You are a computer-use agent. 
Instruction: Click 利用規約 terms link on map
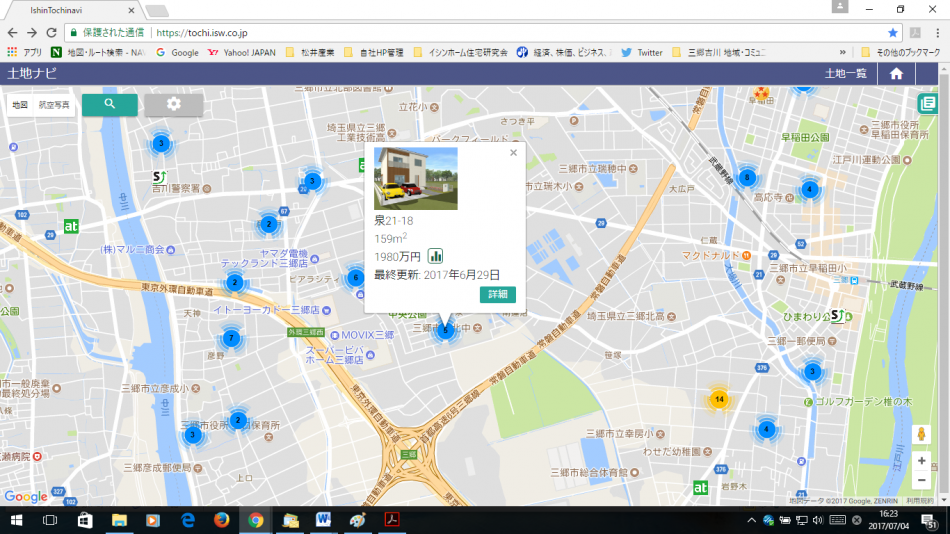[920, 501]
